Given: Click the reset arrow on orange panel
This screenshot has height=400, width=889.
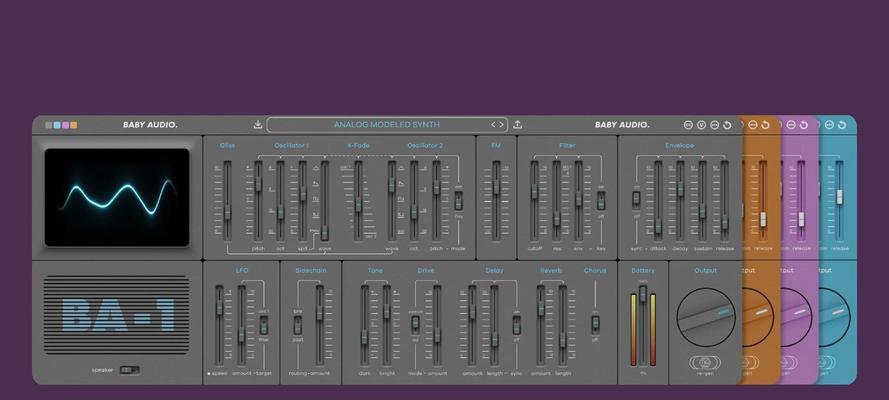Looking at the screenshot, I should [x=765, y=125].
